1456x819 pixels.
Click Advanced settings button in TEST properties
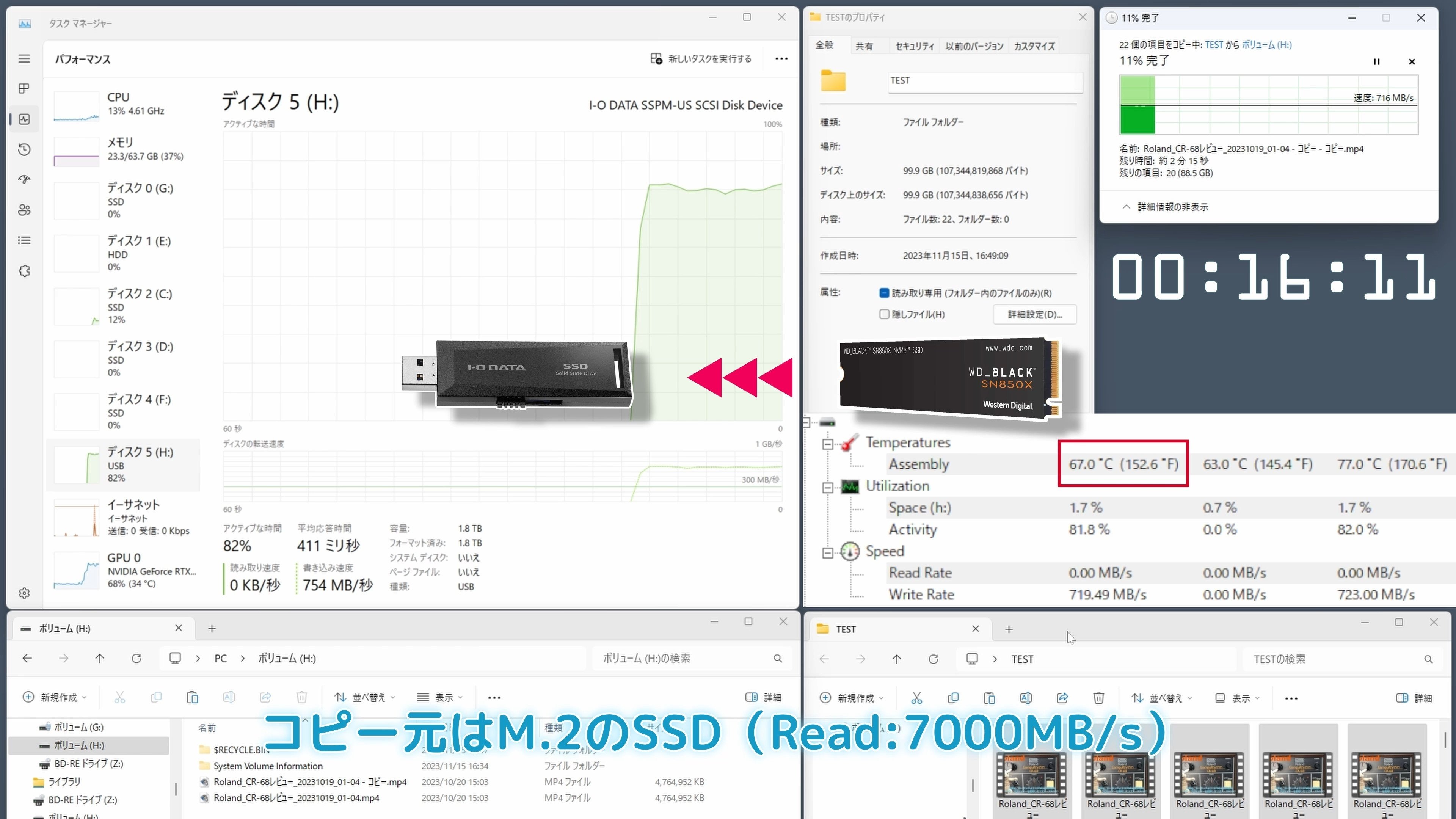tap(1034, 314)
